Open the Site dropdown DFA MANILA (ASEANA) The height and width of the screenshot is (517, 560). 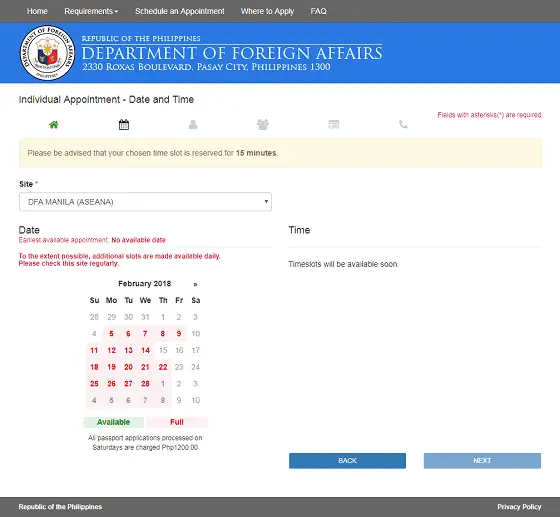point(145,202)
